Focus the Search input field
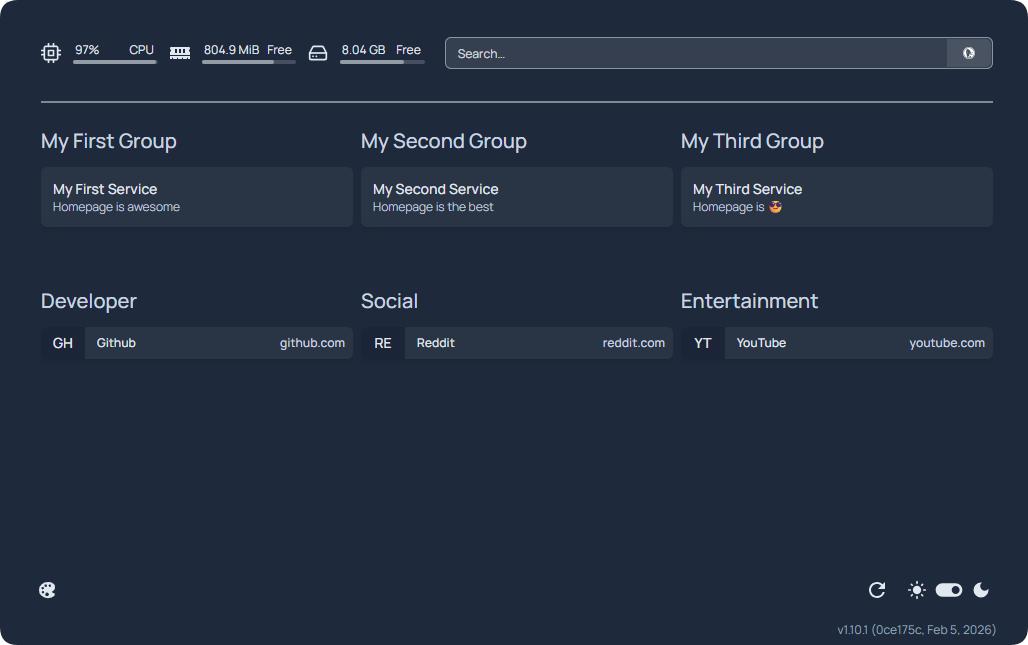The image size is (1028, 645). 696,53
